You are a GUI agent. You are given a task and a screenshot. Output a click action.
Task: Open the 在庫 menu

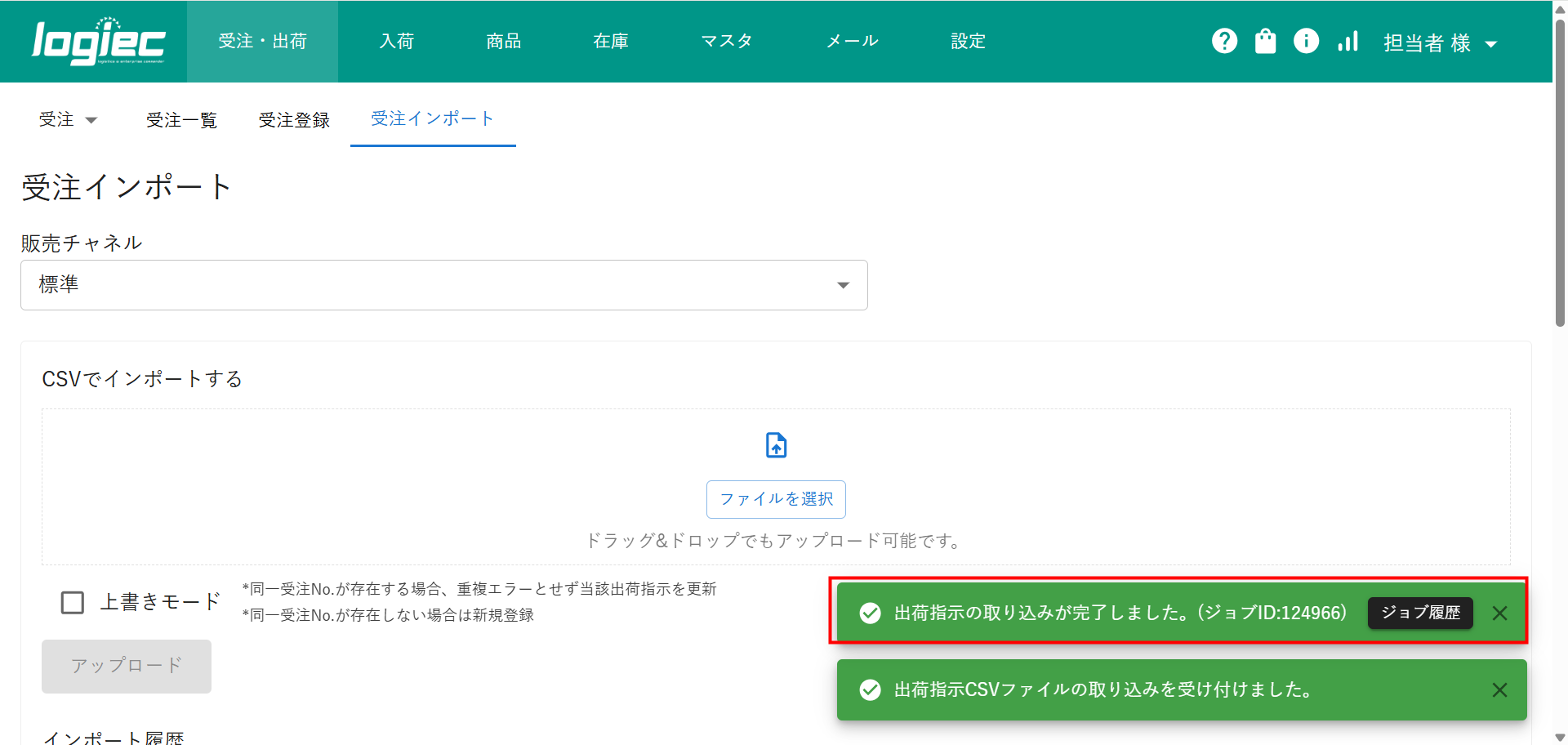tap(611, 41)
